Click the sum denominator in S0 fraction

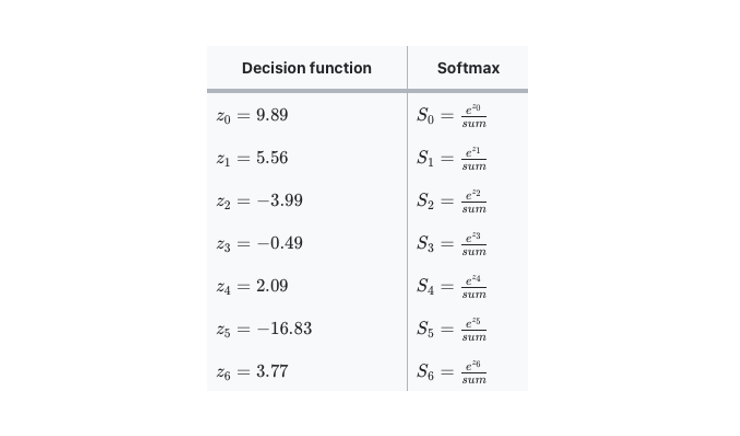tap(474, 124)
